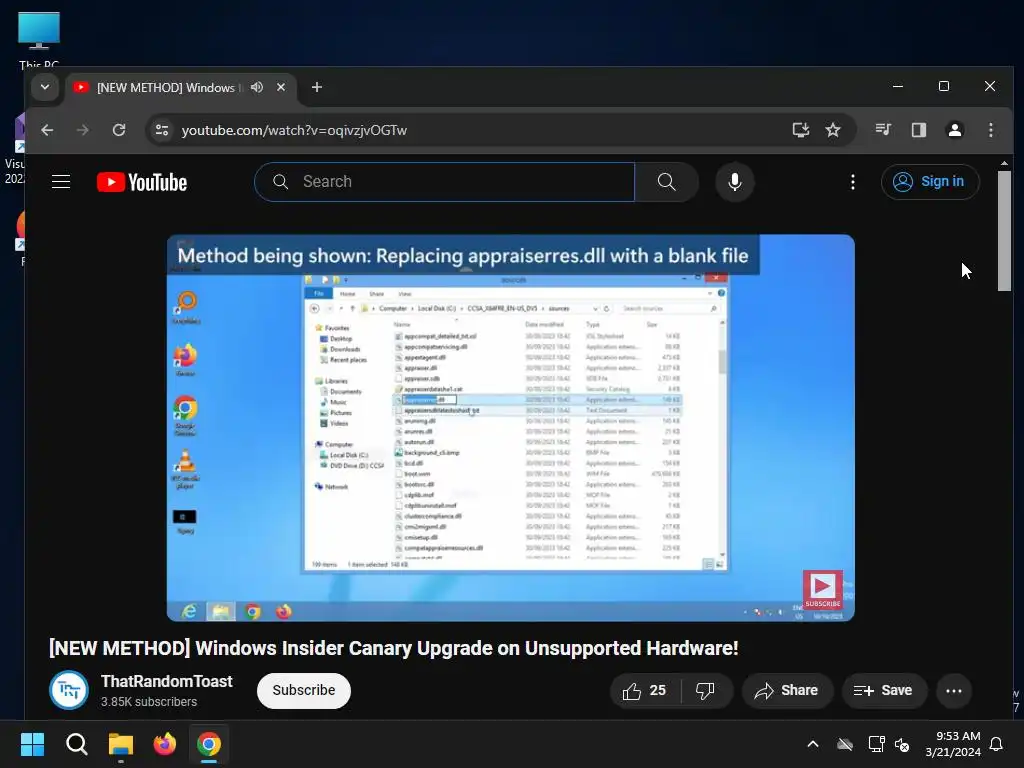Open OneDrive cloud tray icon
This screenshot has height=768, width=1024.
(845, 744)
